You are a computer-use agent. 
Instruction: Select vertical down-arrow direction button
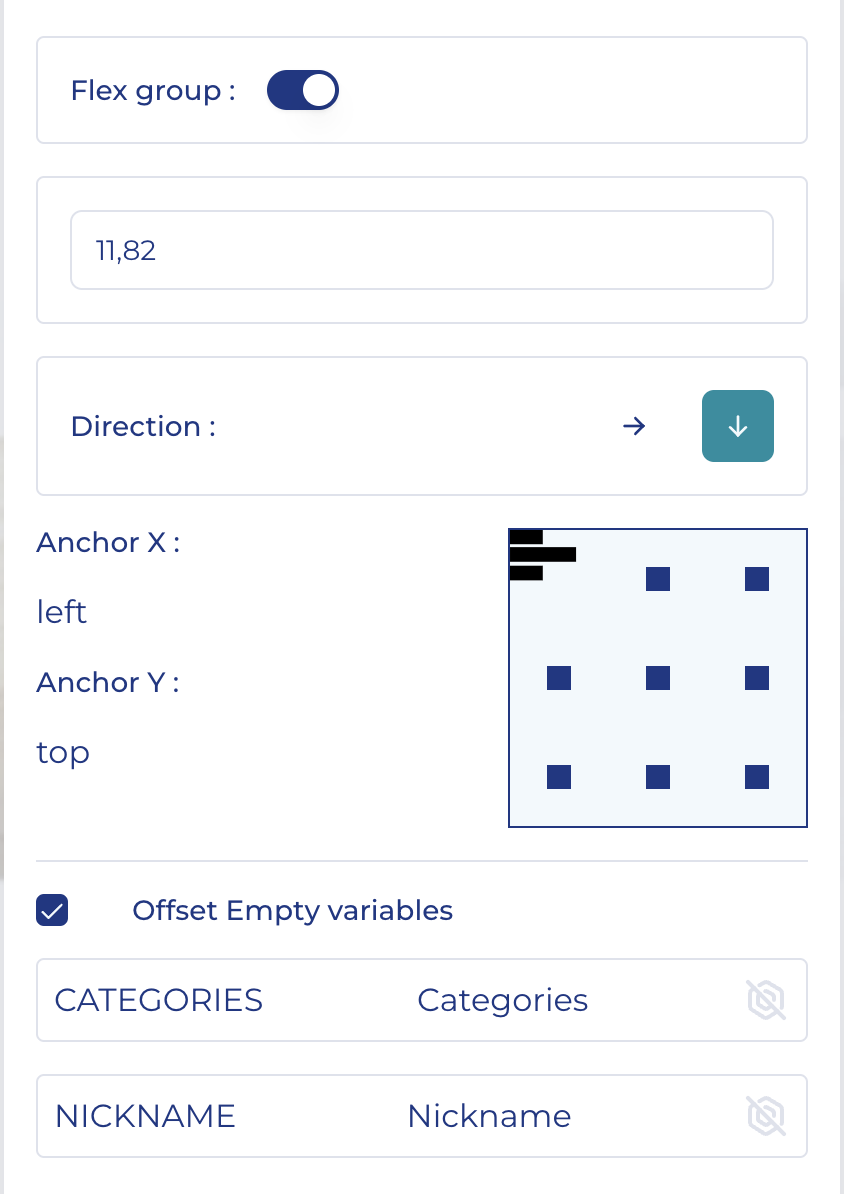pyautogui.click(x=738, y=427)
